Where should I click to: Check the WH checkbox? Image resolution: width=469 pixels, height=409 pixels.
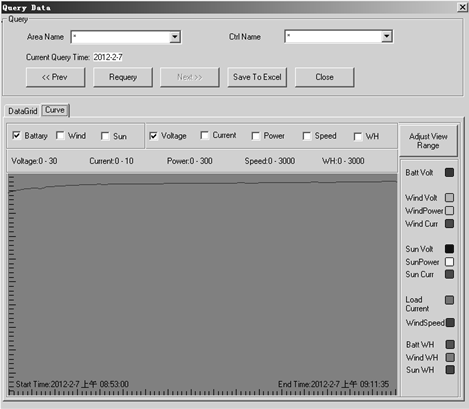pyautogui.click(x=358, y=137)
